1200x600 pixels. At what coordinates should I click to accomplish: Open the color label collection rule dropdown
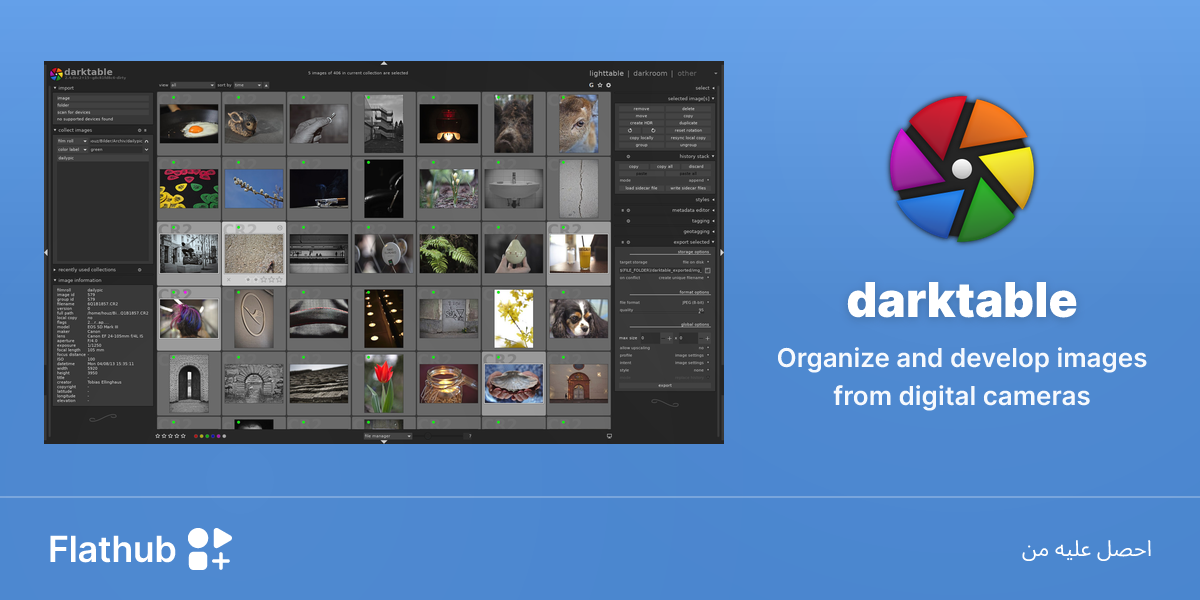(72, 149)
